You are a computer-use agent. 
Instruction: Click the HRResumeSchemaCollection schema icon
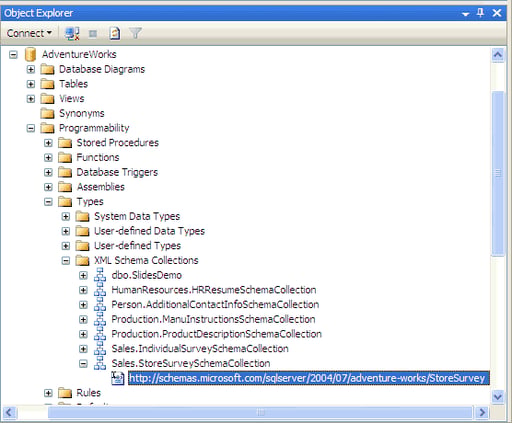[100, 290]
